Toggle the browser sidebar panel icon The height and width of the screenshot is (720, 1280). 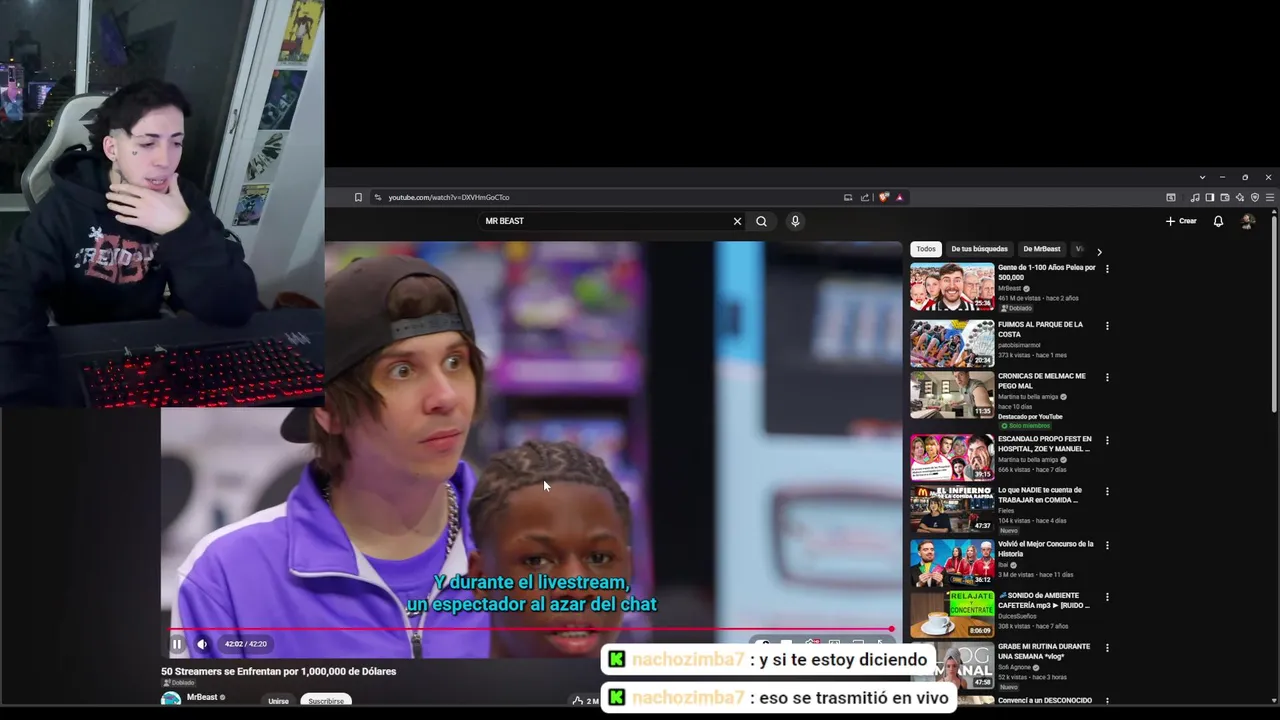(1209, 198)
